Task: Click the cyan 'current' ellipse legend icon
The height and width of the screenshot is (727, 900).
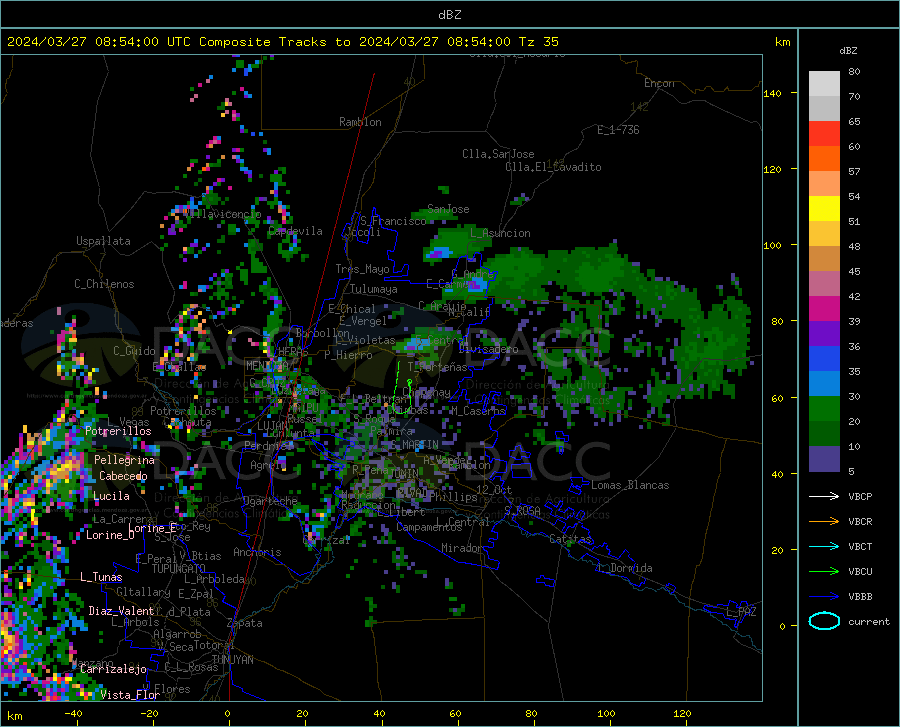Action: pyautogui.click(x=824, y=621)
